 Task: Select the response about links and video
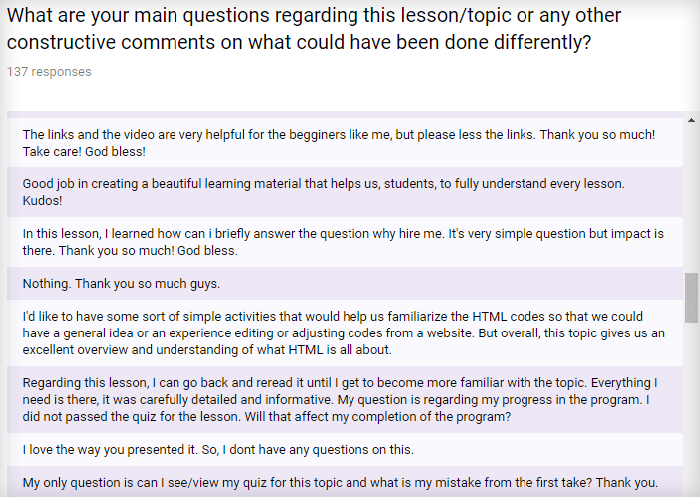[345, 143]
